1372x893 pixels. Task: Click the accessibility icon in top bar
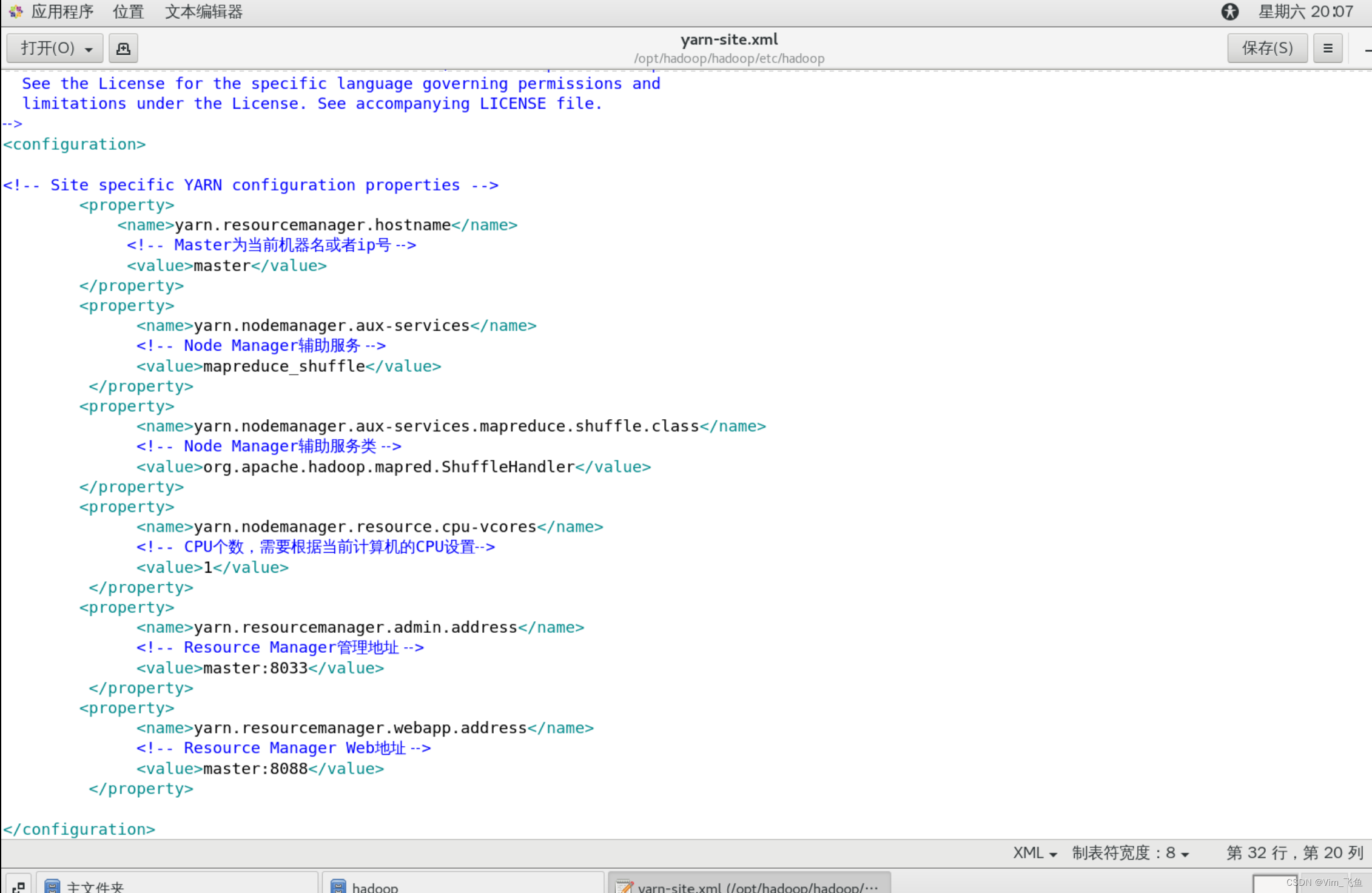click(x=1229, y=12)
